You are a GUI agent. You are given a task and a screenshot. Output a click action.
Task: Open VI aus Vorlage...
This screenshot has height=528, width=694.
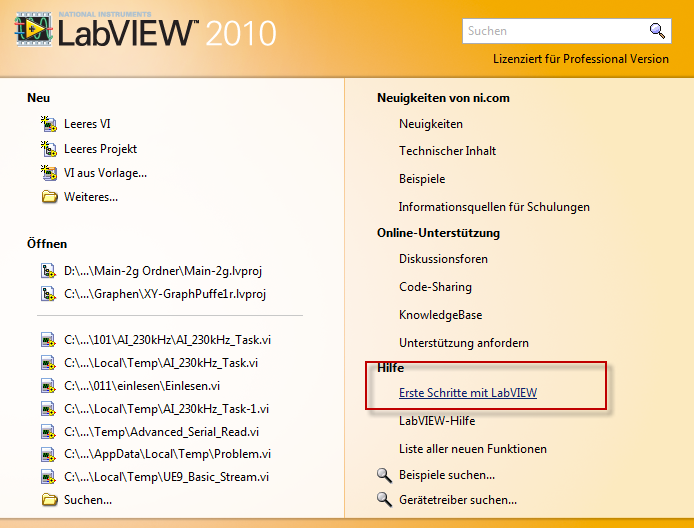pyautogui.click(x=105, y=173)
